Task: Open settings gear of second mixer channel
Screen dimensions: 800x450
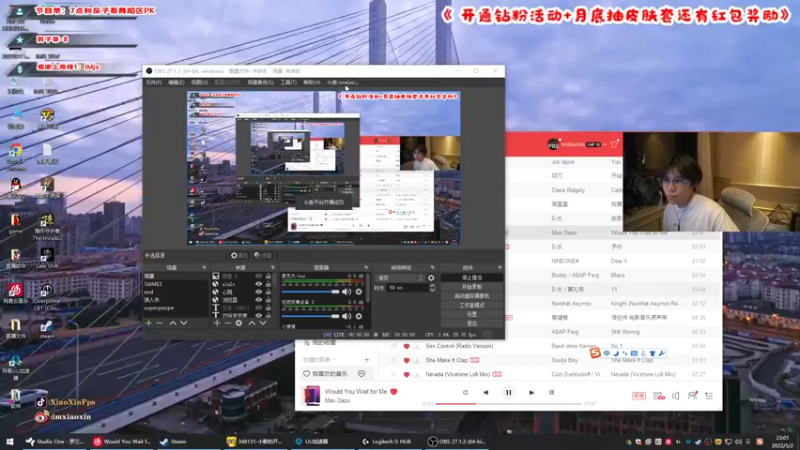Action: tap(359, 316)
